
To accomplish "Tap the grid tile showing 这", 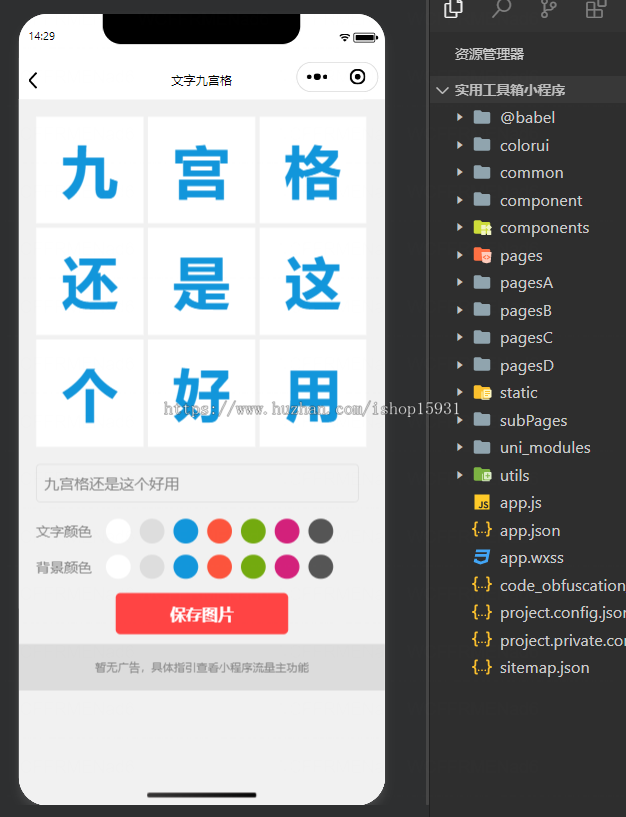I will (313, 281).
